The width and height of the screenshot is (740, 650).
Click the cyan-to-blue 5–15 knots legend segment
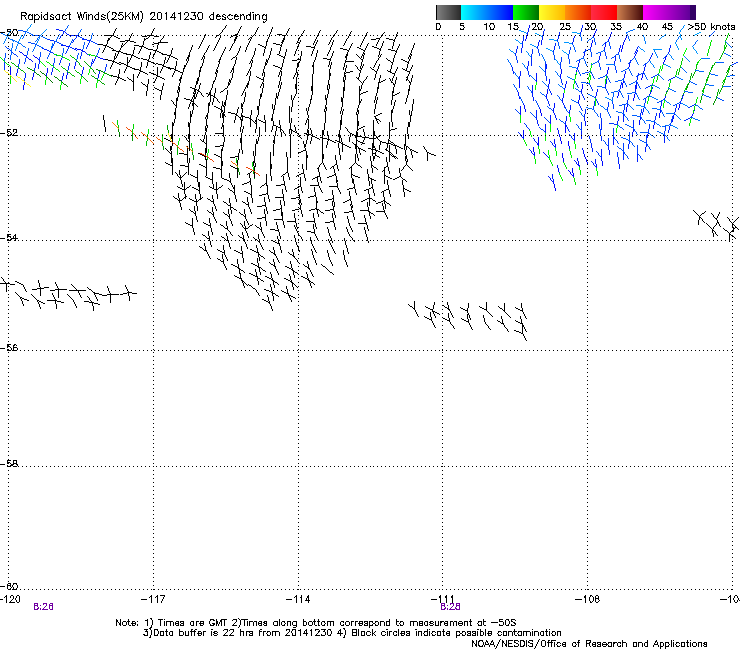click(487, 12)
